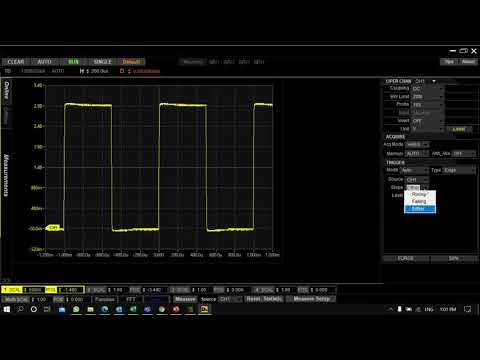Open the trigger Source CH1 dropdown
480x360 pixels.
coord(417,179)
